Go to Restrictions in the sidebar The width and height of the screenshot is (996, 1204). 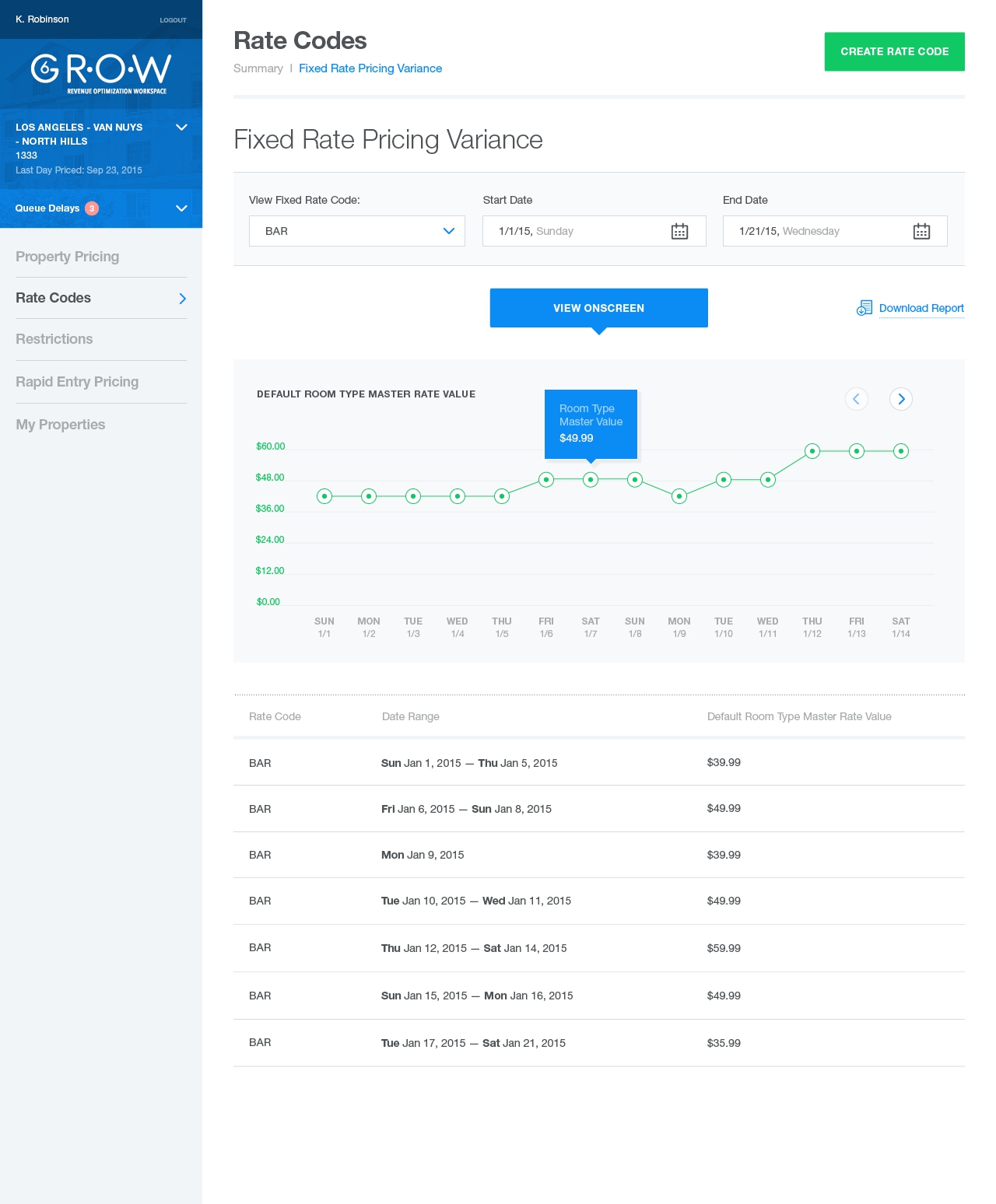(54, 339)
